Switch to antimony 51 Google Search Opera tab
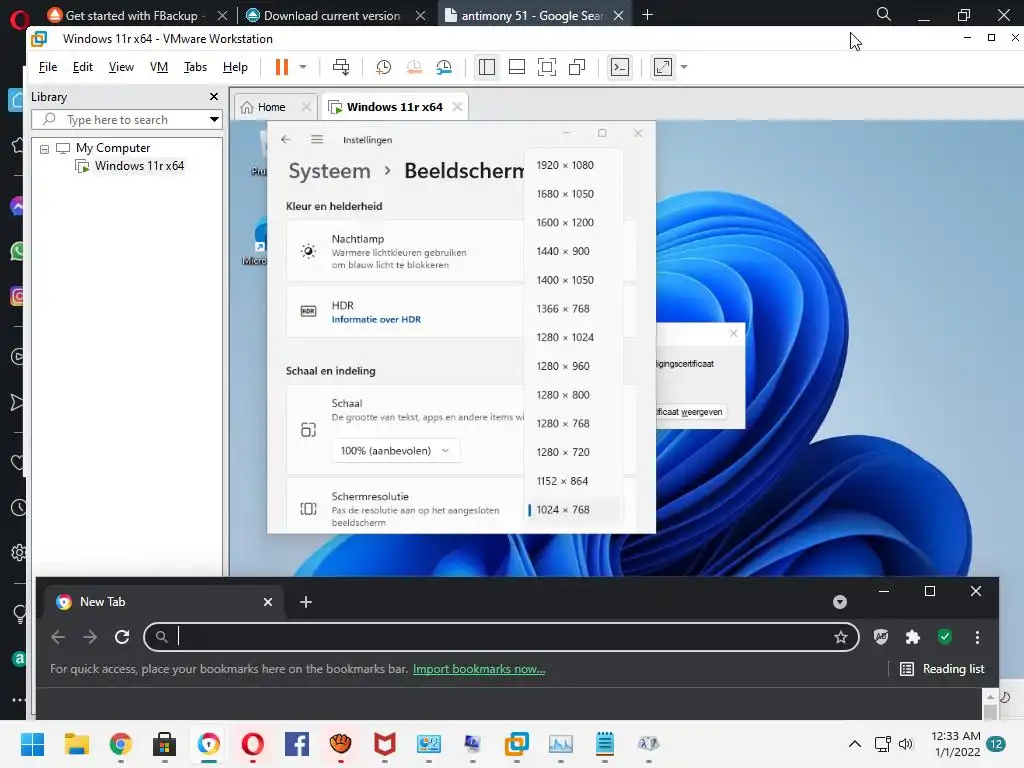The image size is (1024, 768). 532,16
